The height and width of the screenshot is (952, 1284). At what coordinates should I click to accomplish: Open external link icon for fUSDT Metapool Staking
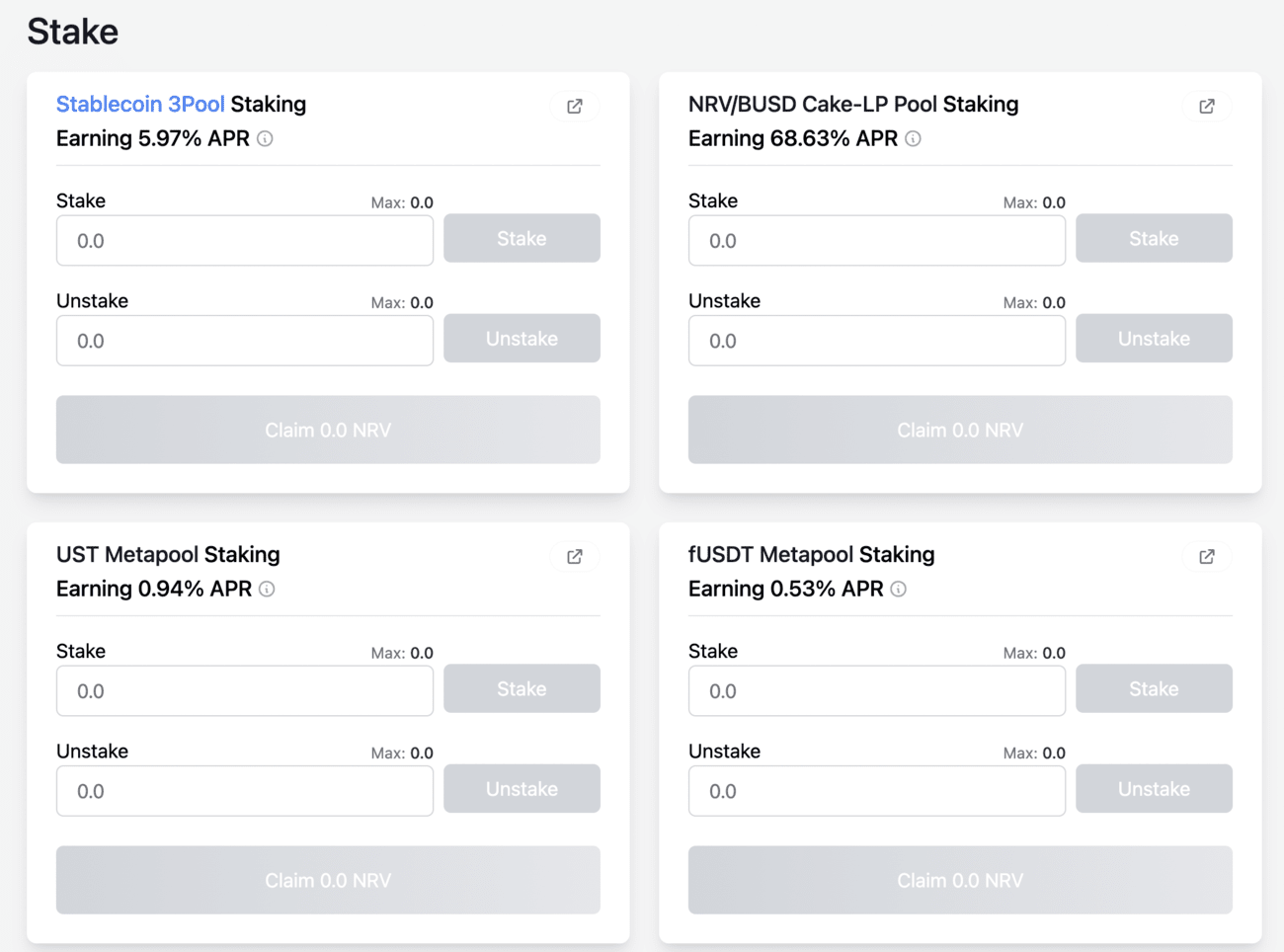click(x=1207, y=556)
